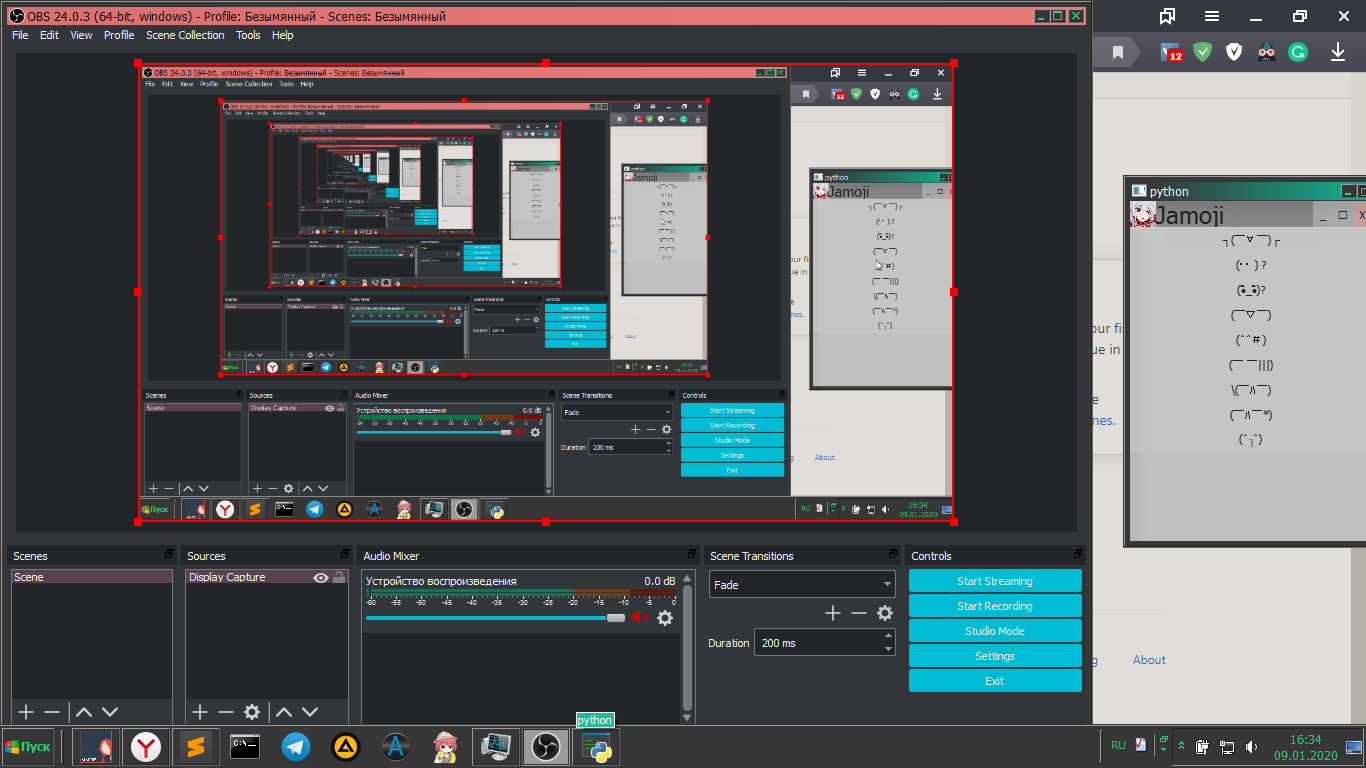Hide the Display Capture source
The width and height of the screenshot is (1366, 768).
[322, 577]
